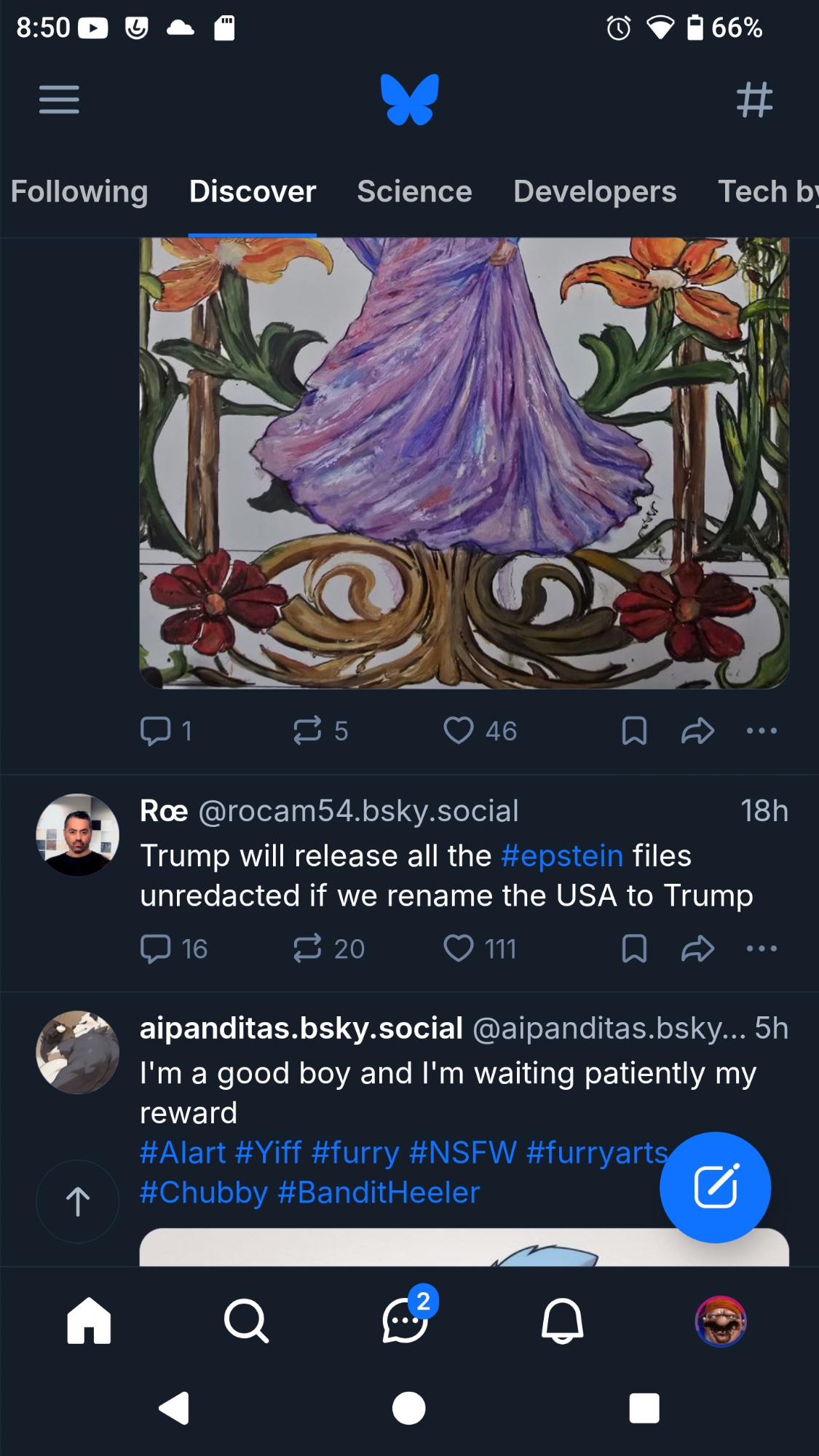Open the hamburger navigation menu
Screen dimensions: 819x1456
(59, 99)
